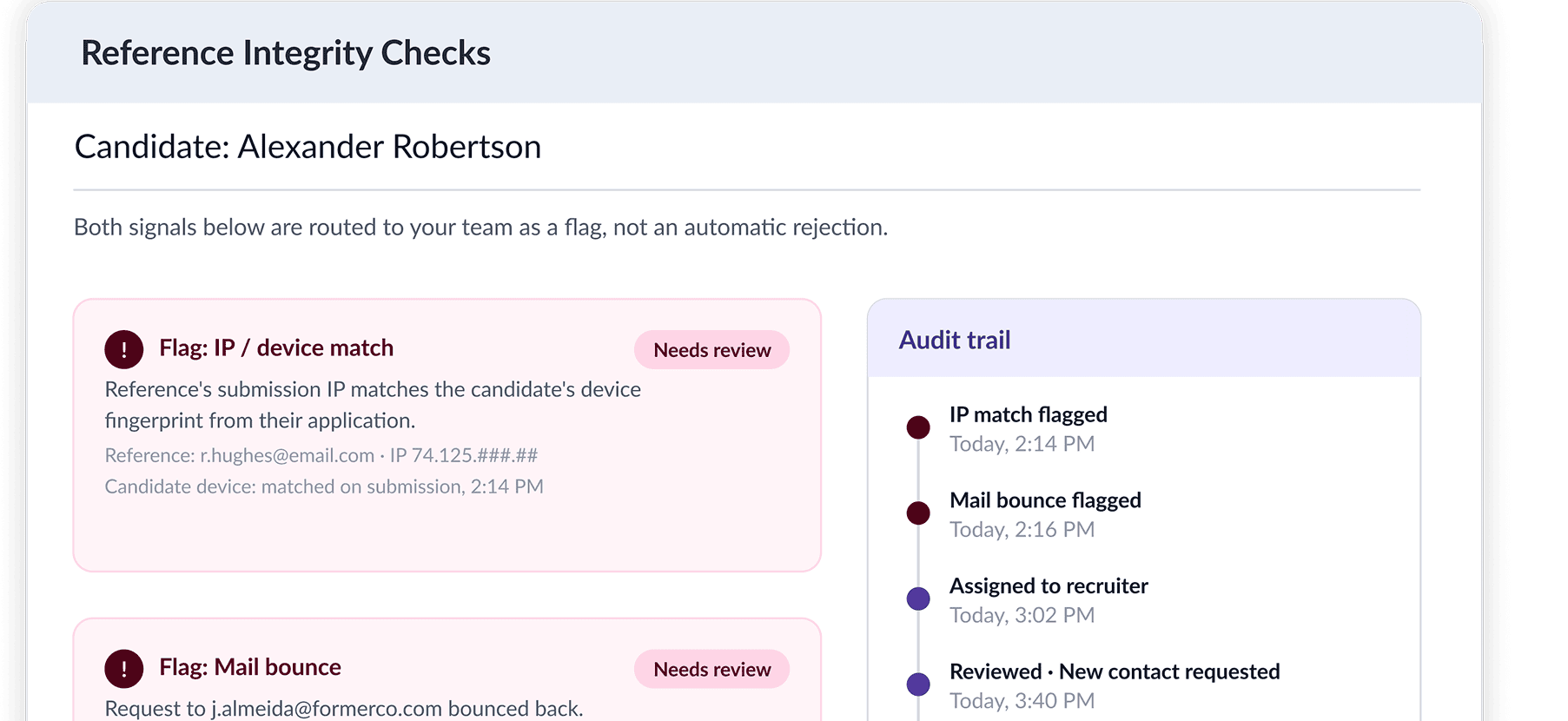The width and height of the screenshot is (1568, 721).
Task: Click the Audit trail panel heading
Action: 955,340
